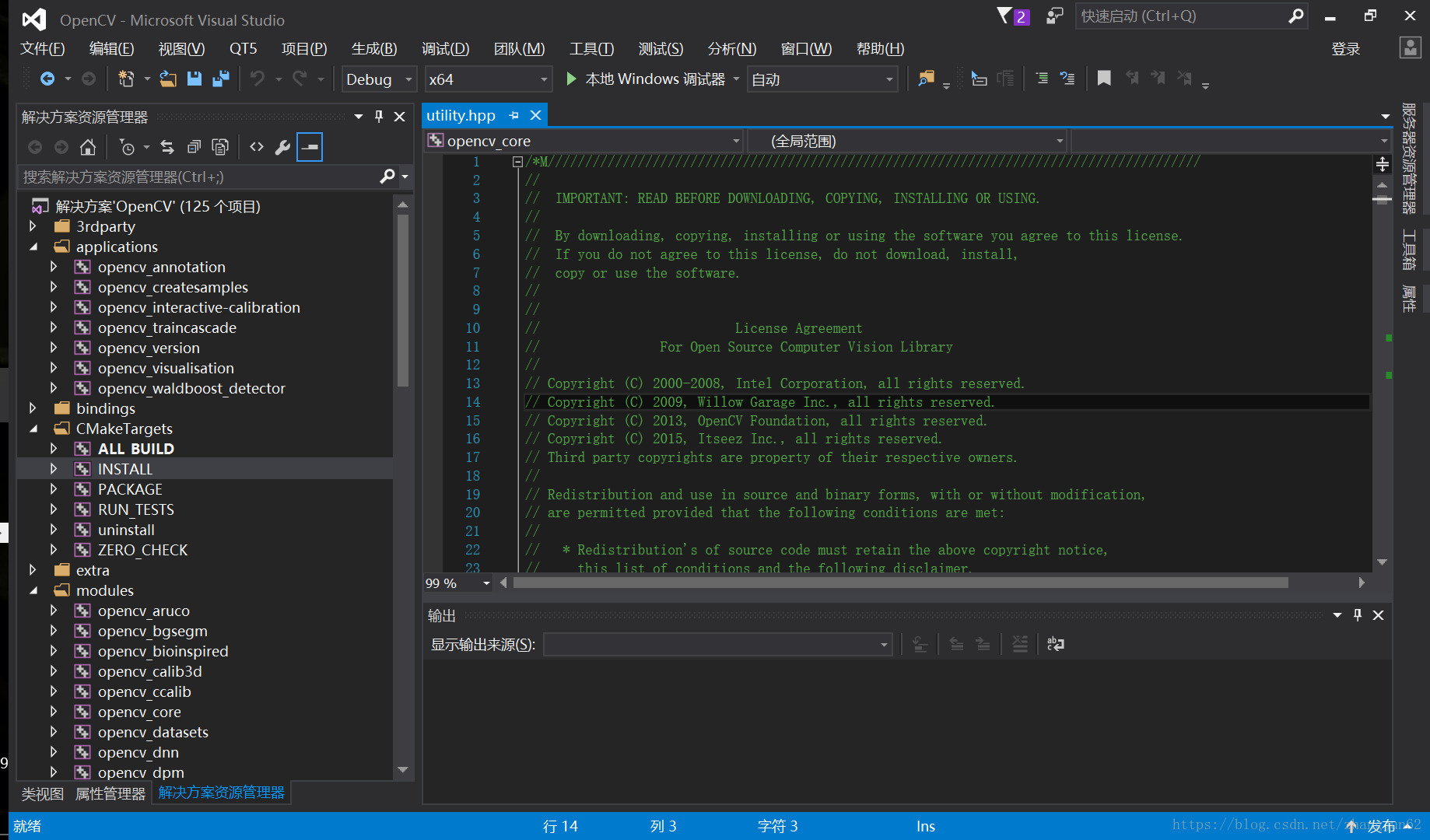Screen dimensions: 1430x840
Task: Click the 登录 sign-in link
Action: click(x=1346, y=49)
